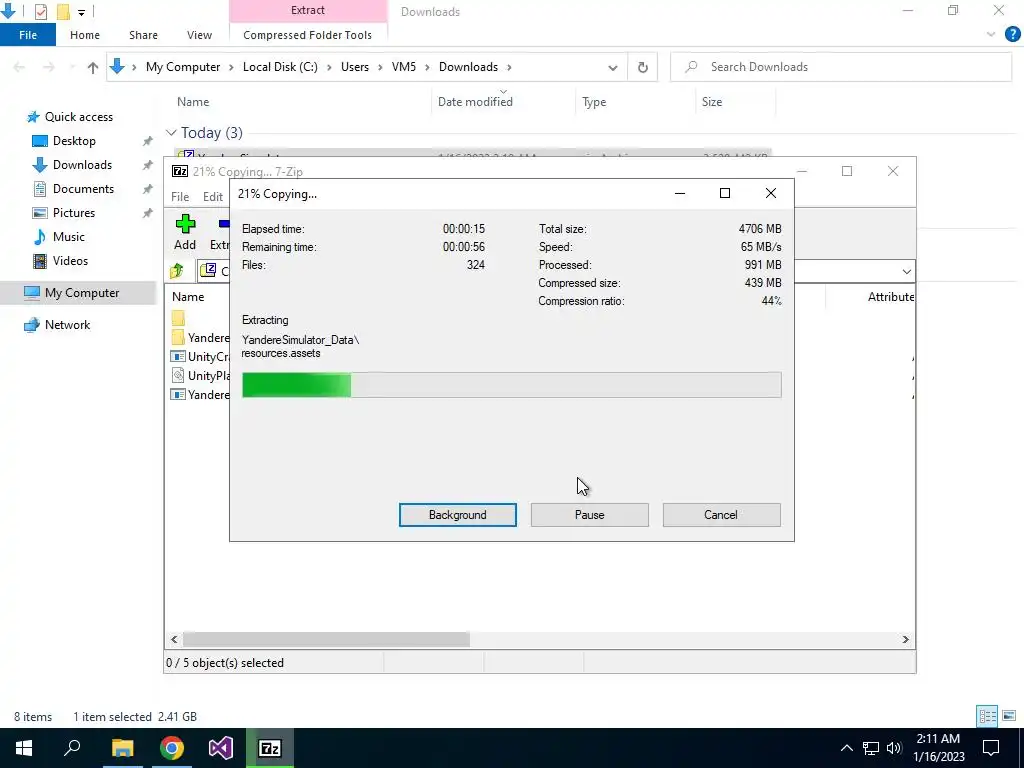Expand the address bar history dropdown

coord(613,67)
